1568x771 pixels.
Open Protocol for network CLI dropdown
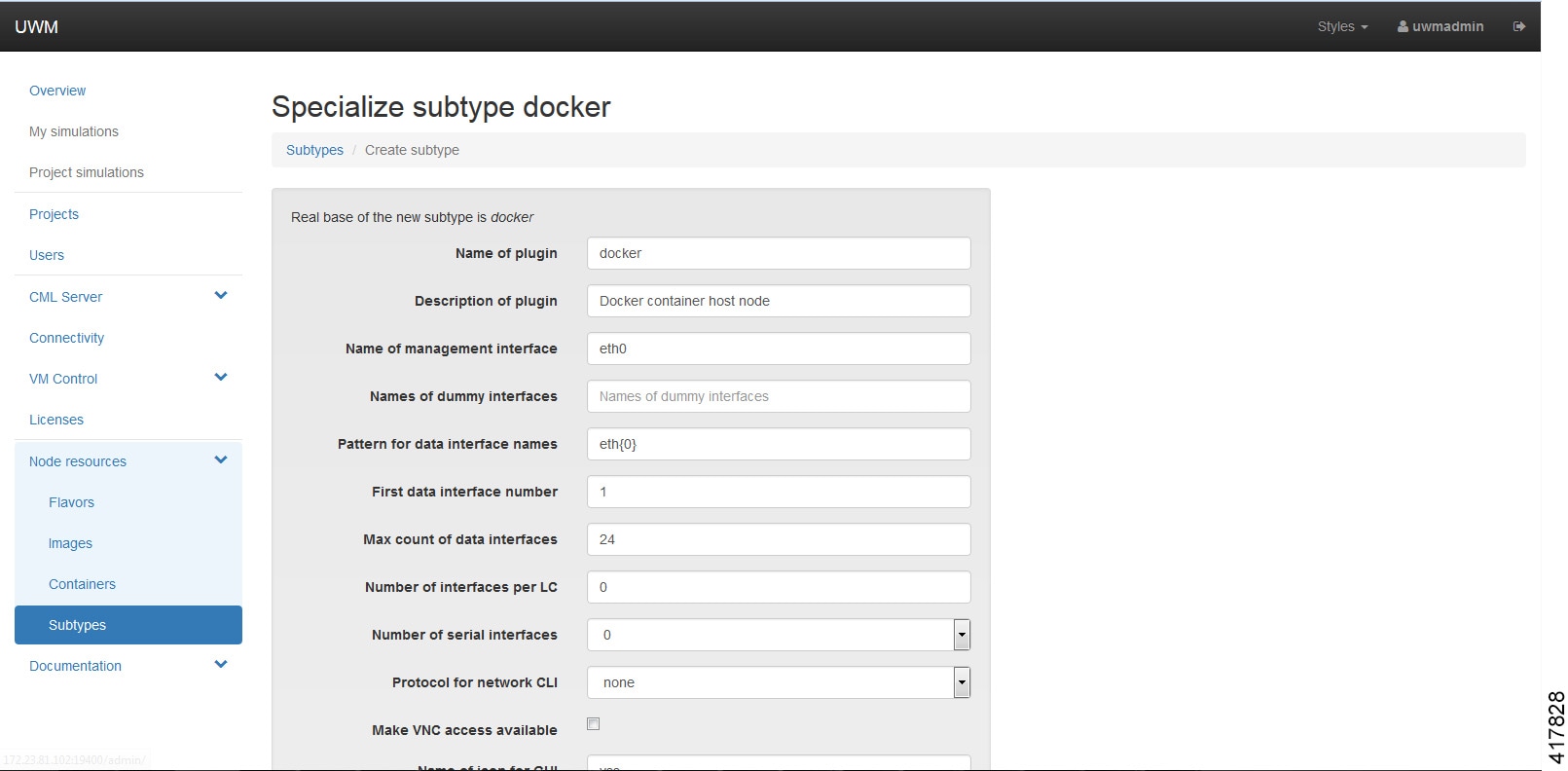tap(779, 682)
